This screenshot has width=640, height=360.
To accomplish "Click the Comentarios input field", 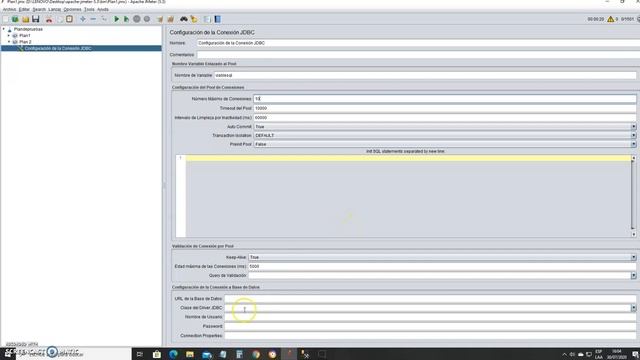I will 418,54.
